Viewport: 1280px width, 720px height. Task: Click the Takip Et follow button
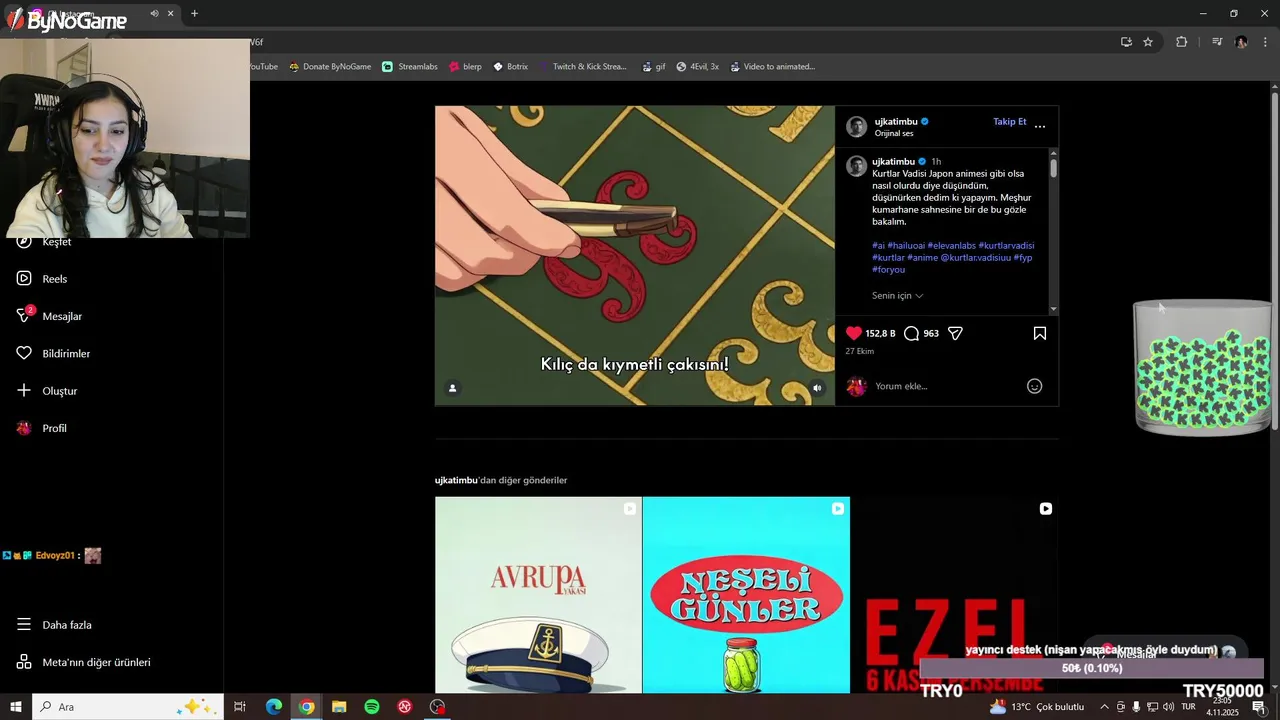tap(1009, 122)
